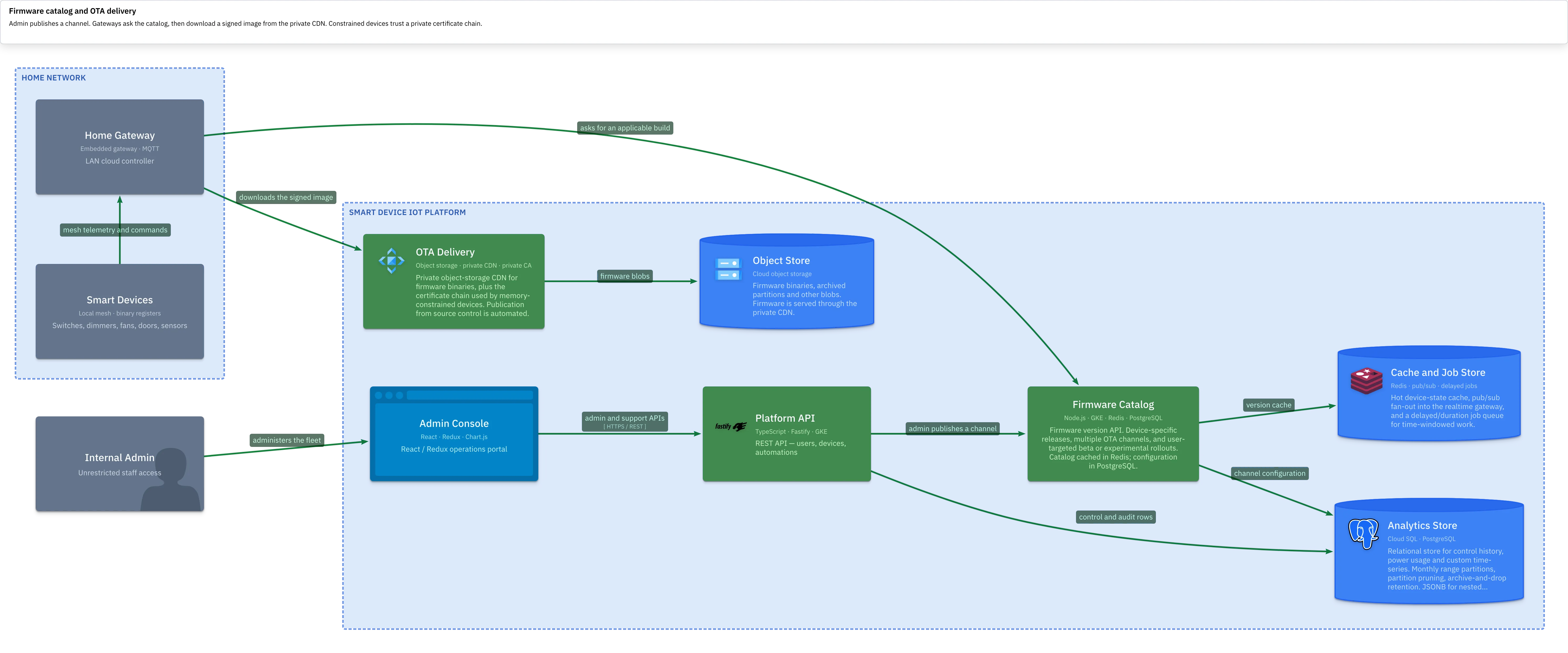Click 'Cloud object storage' subtitle
This screenshot has width=1568, height=653.
782,274
